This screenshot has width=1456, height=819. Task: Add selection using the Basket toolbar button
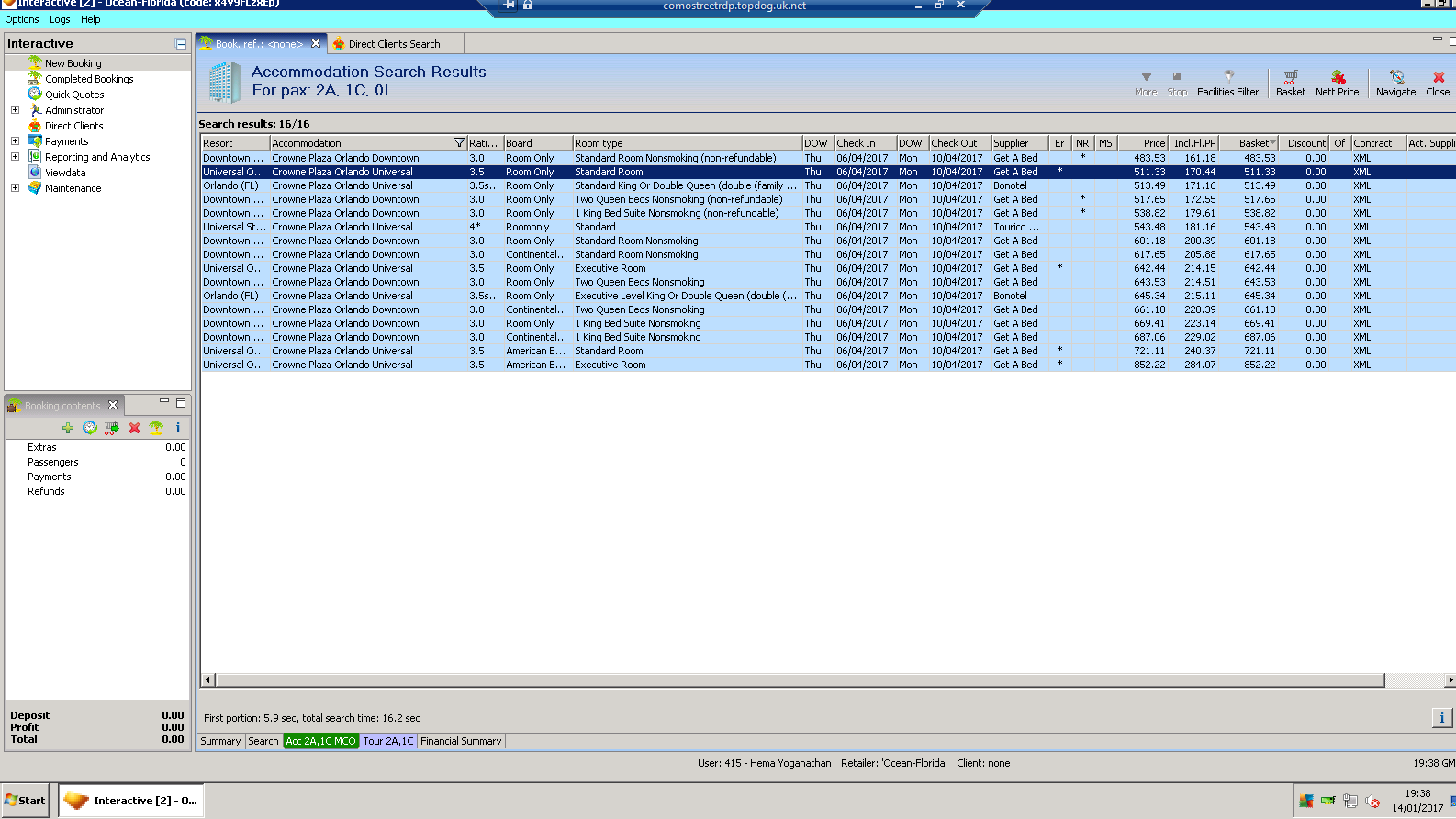coord(1291,84)
